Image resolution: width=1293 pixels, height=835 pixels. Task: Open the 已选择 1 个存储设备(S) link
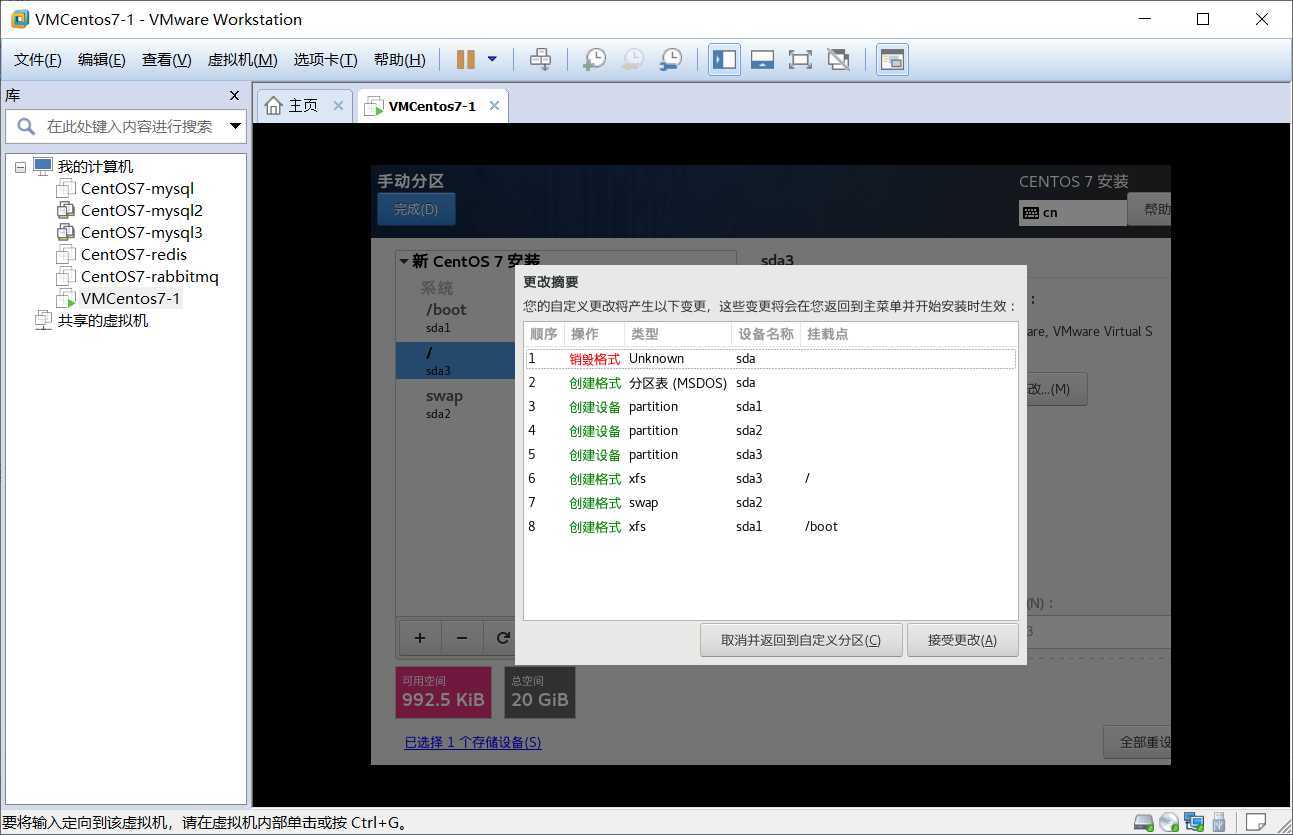coord(473,743)
